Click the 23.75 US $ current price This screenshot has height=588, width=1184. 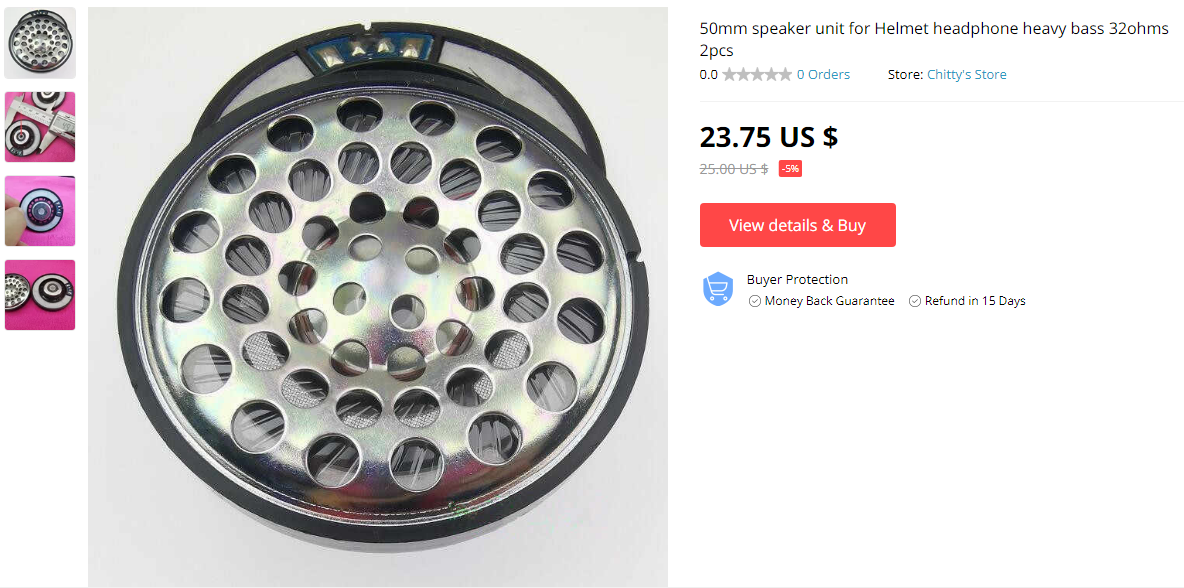coord(769,137)
